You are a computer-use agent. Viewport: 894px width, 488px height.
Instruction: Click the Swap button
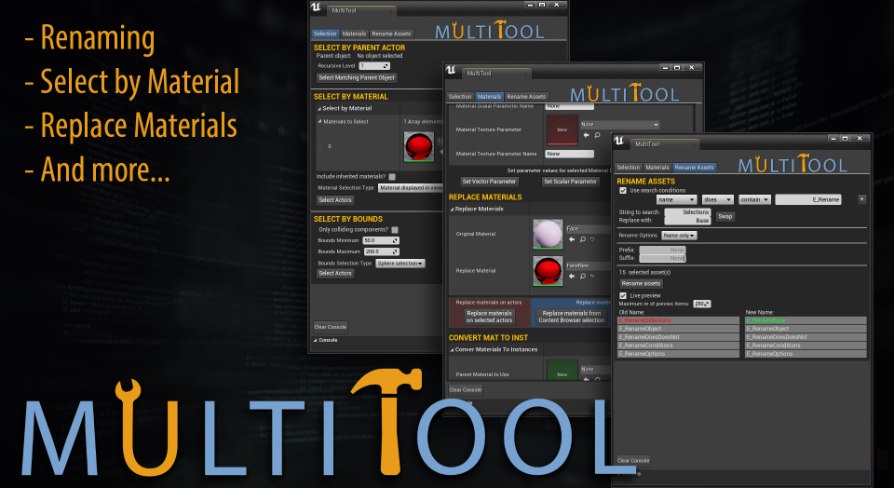coord(725,216)
